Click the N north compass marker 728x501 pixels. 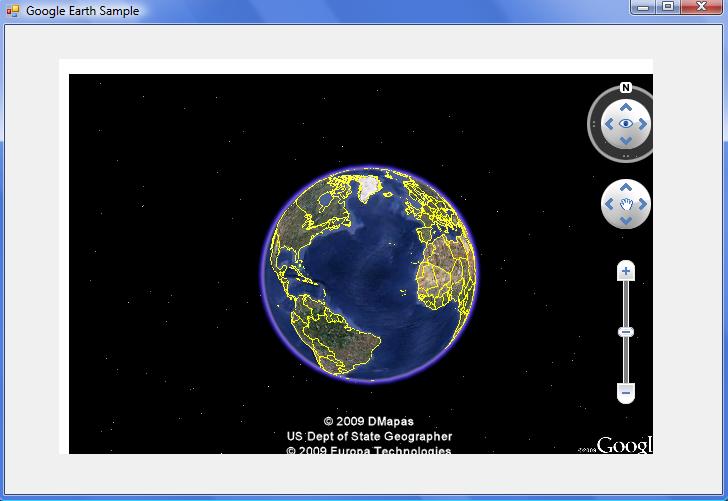pos(625,87)
